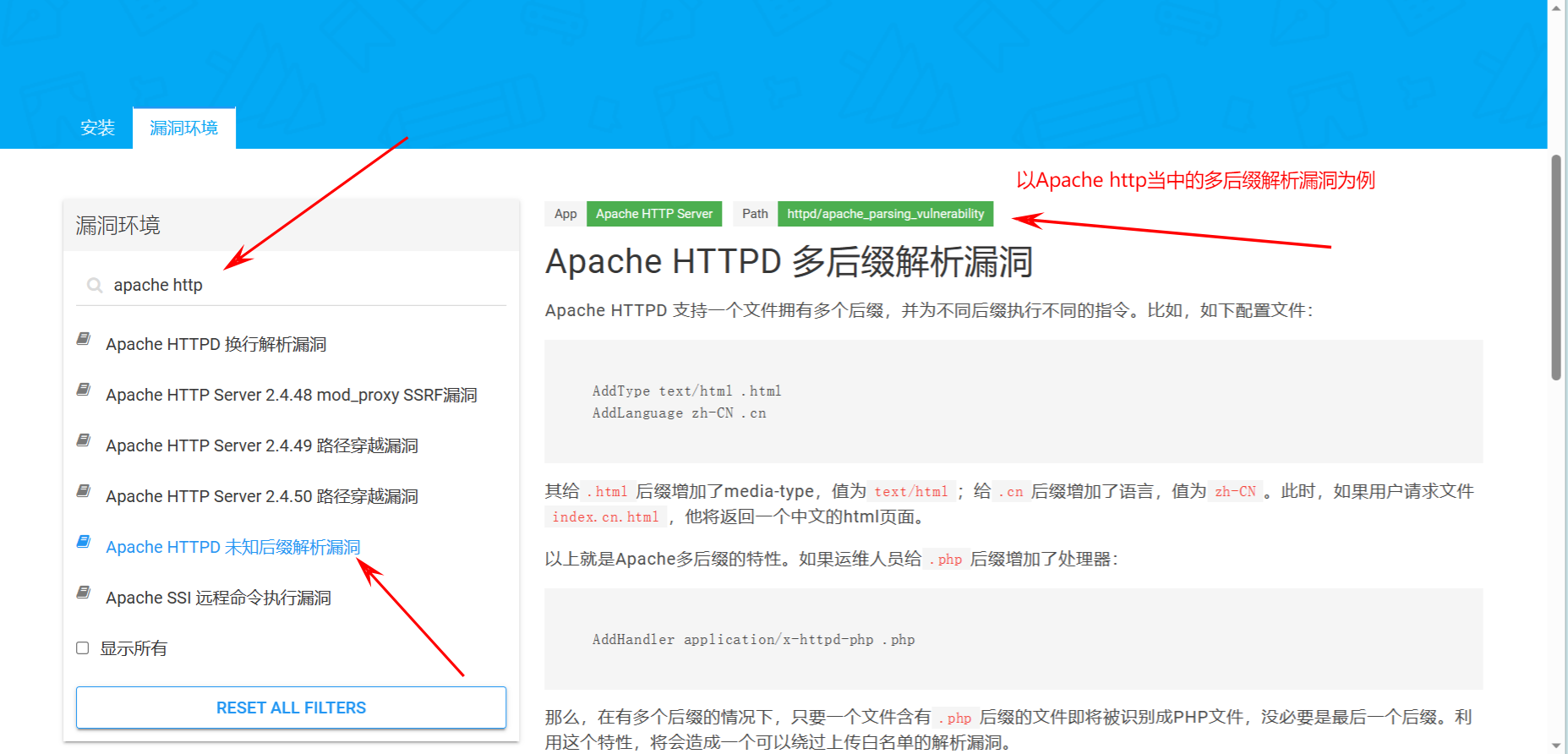Click book icon beside Apache HTTPD 换行解析漏洞
Screen dimensions: 1568x754
tap(84, 339)
